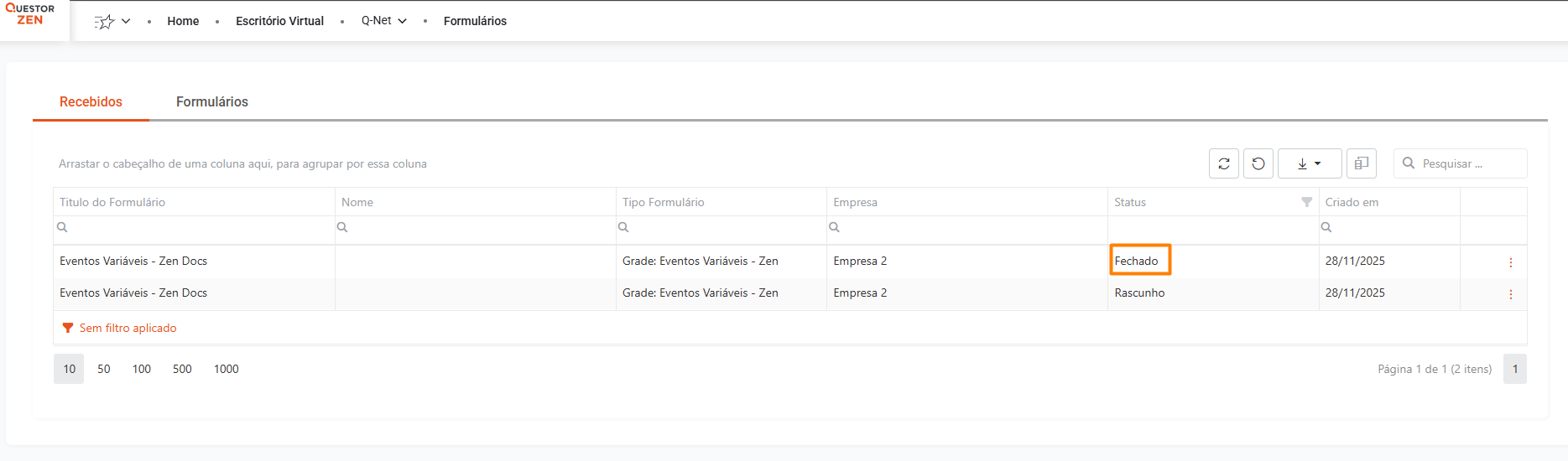Open the favorites star menu
This screenshot has height=461, width=1568.
coord(112,22)
